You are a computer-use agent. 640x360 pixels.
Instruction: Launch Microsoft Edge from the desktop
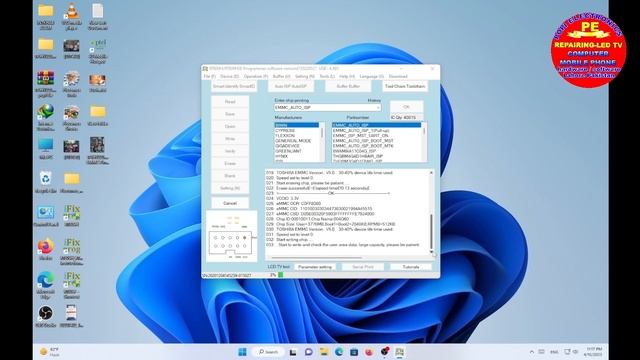pyautogui.click(x=45, y=285)
